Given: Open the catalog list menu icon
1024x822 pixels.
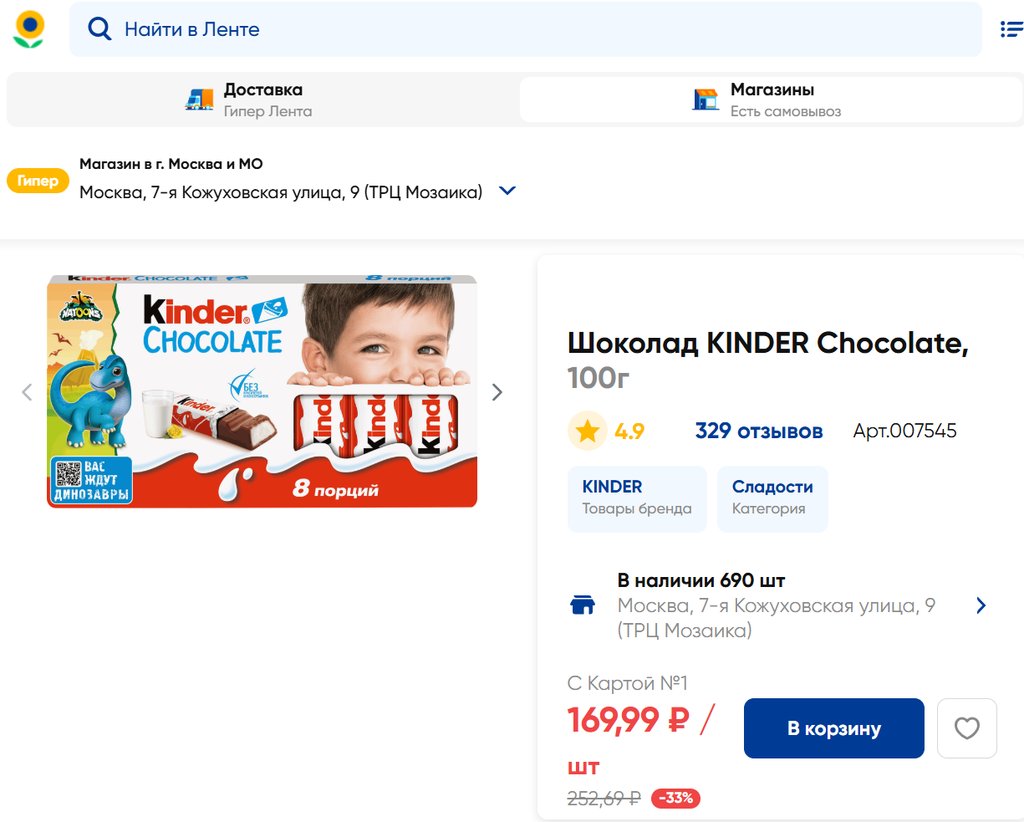Looking at the screenshot, I should [1011, 29].
